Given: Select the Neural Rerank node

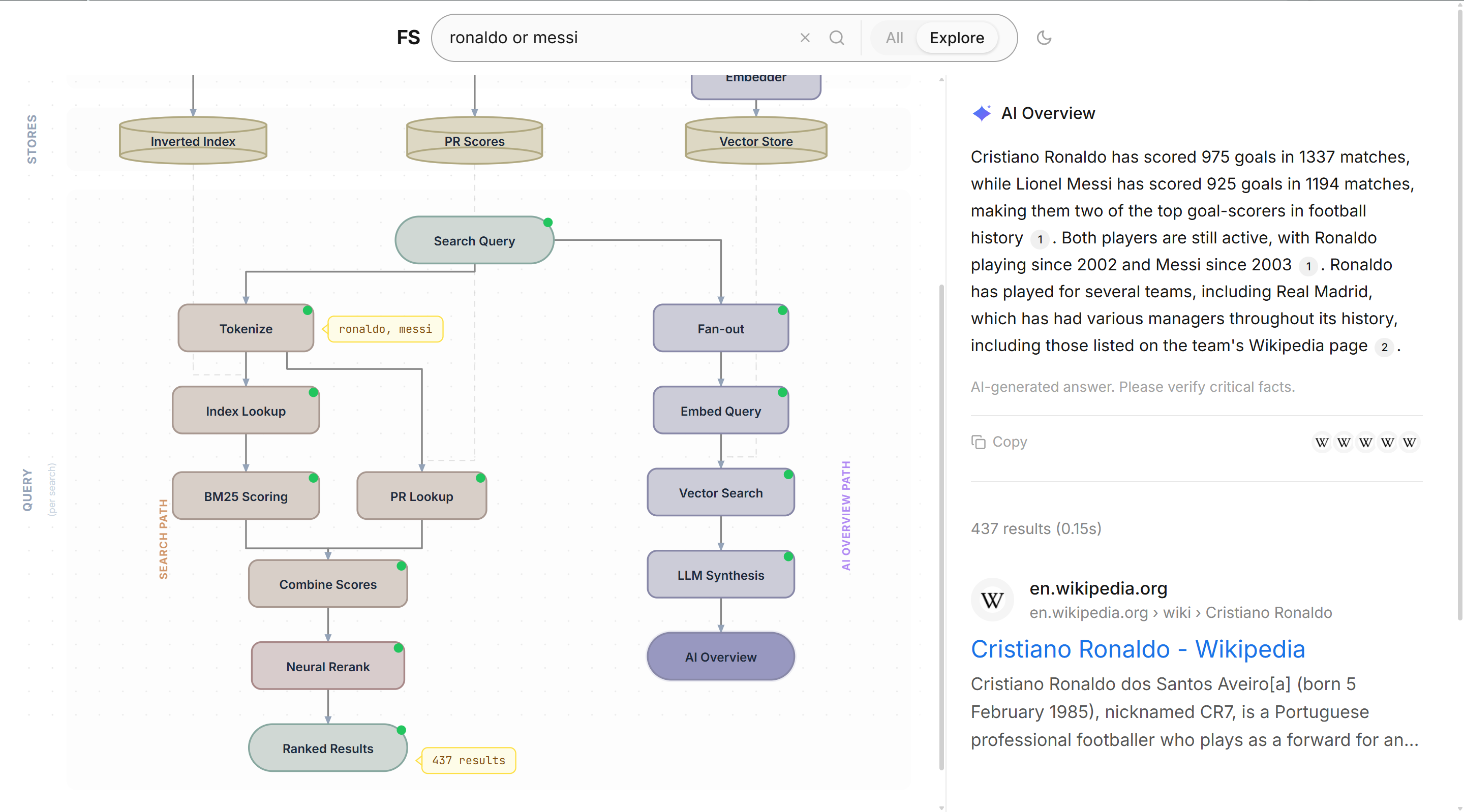Looking at the screenshot, I should click(x=327, y=666).
